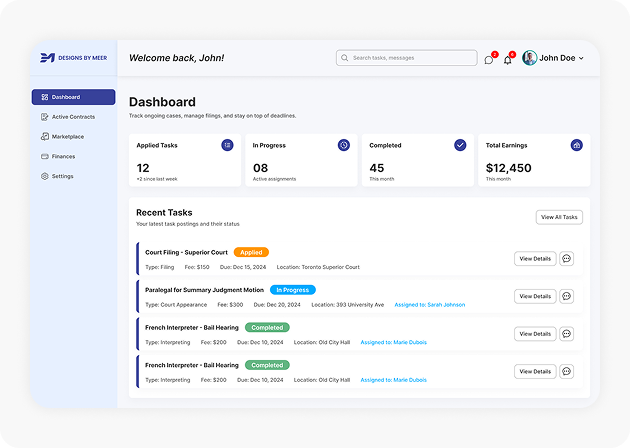Click the search magnifier icon
630x448 pixels.
(x=344, y=58)
